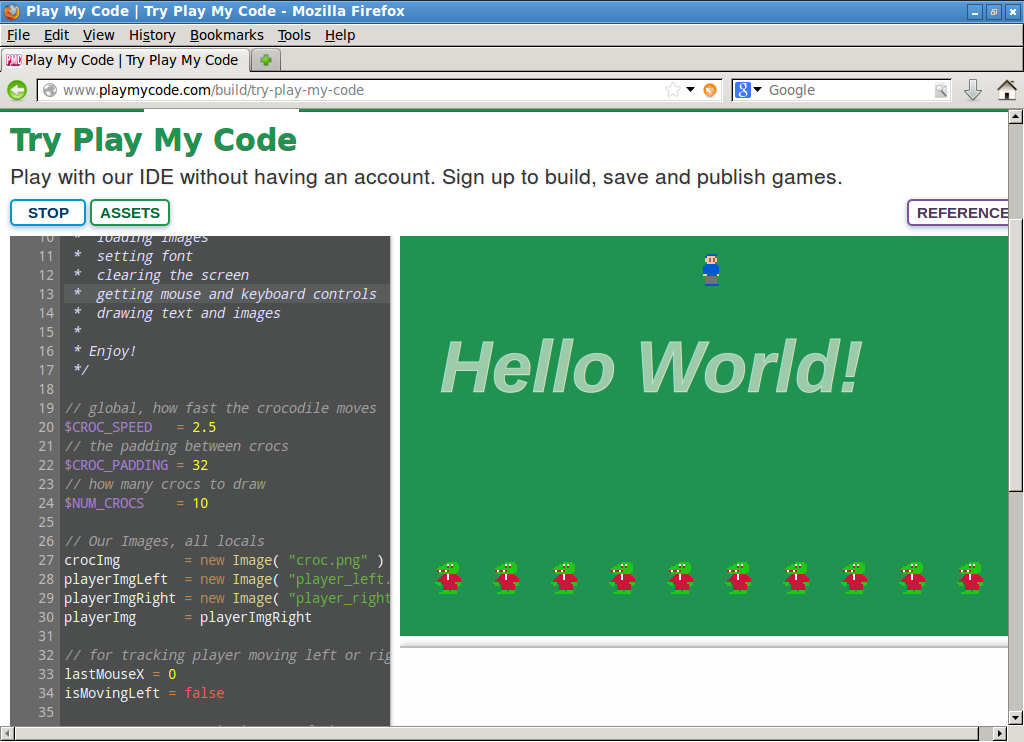Click the horizontal scrollbar left arrow

7,734
